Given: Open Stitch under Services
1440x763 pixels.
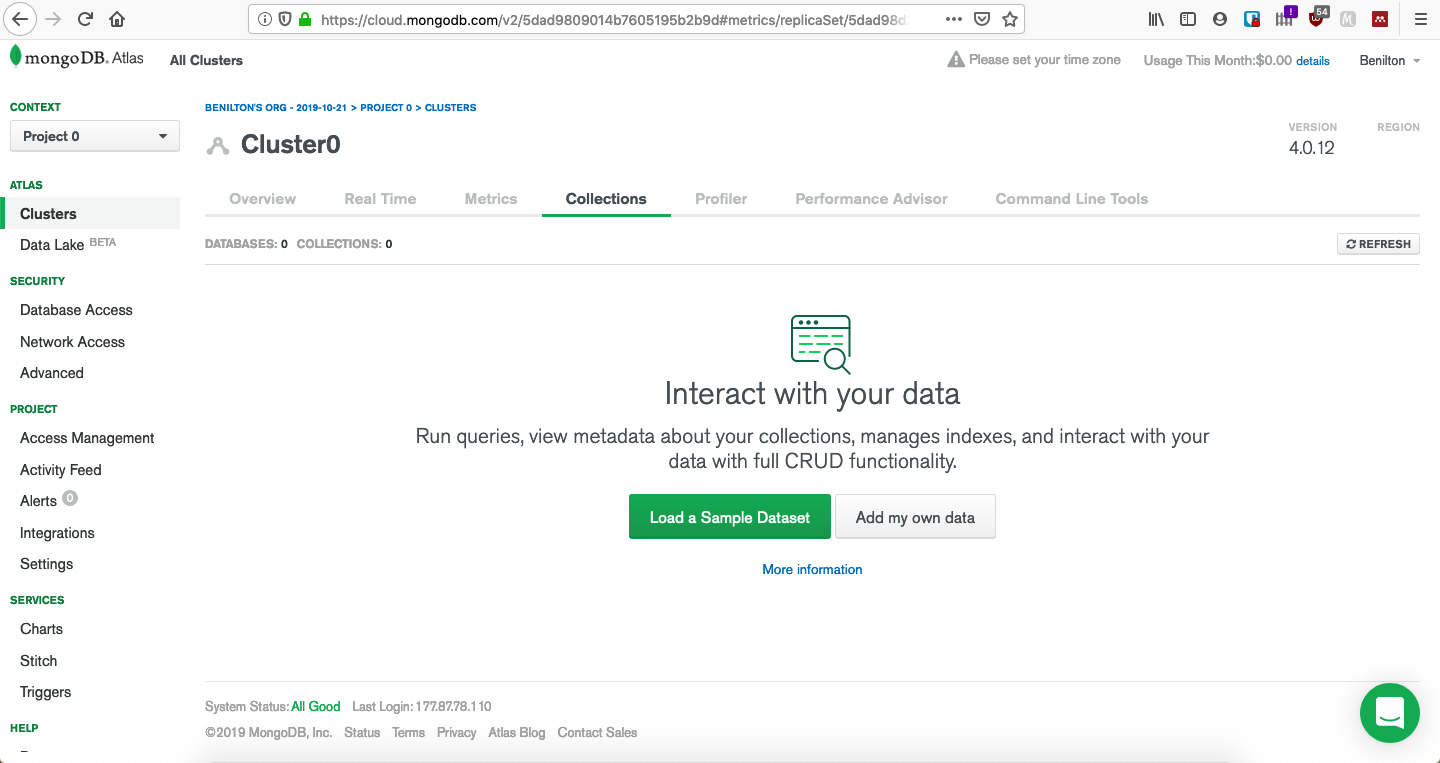Looking at the screenshot, I should pos(39,661).
